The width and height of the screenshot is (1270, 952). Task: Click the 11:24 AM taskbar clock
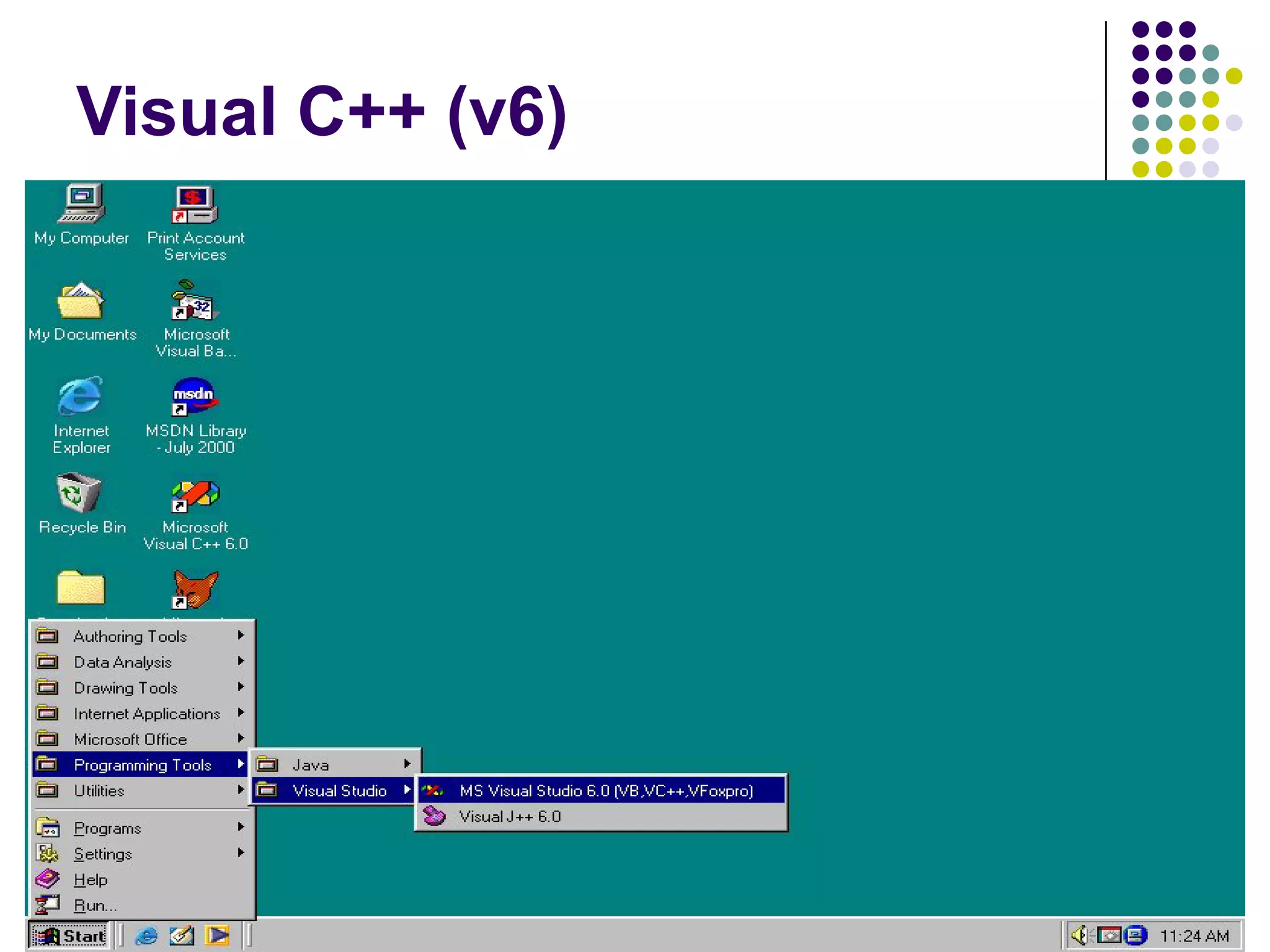(x=1194, y=936)
